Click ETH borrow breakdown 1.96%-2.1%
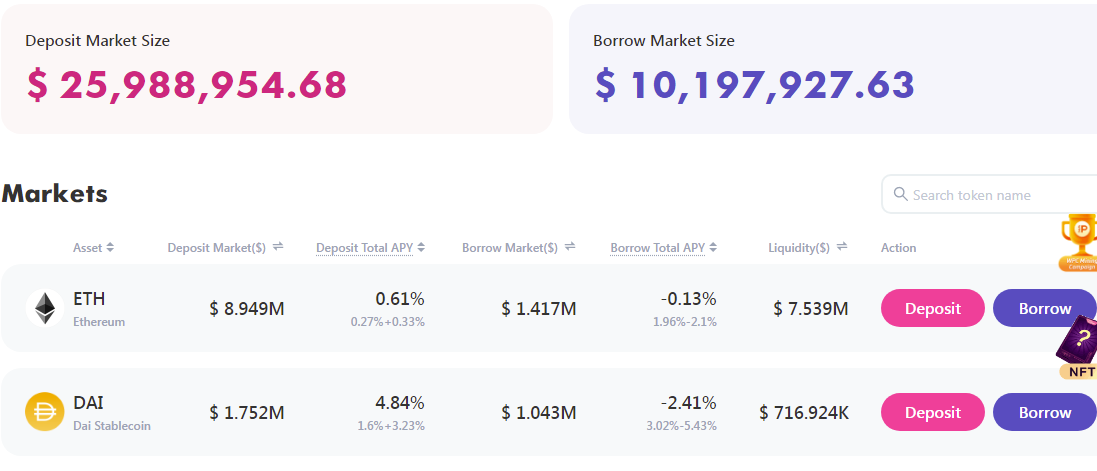 tap(685, 322)
